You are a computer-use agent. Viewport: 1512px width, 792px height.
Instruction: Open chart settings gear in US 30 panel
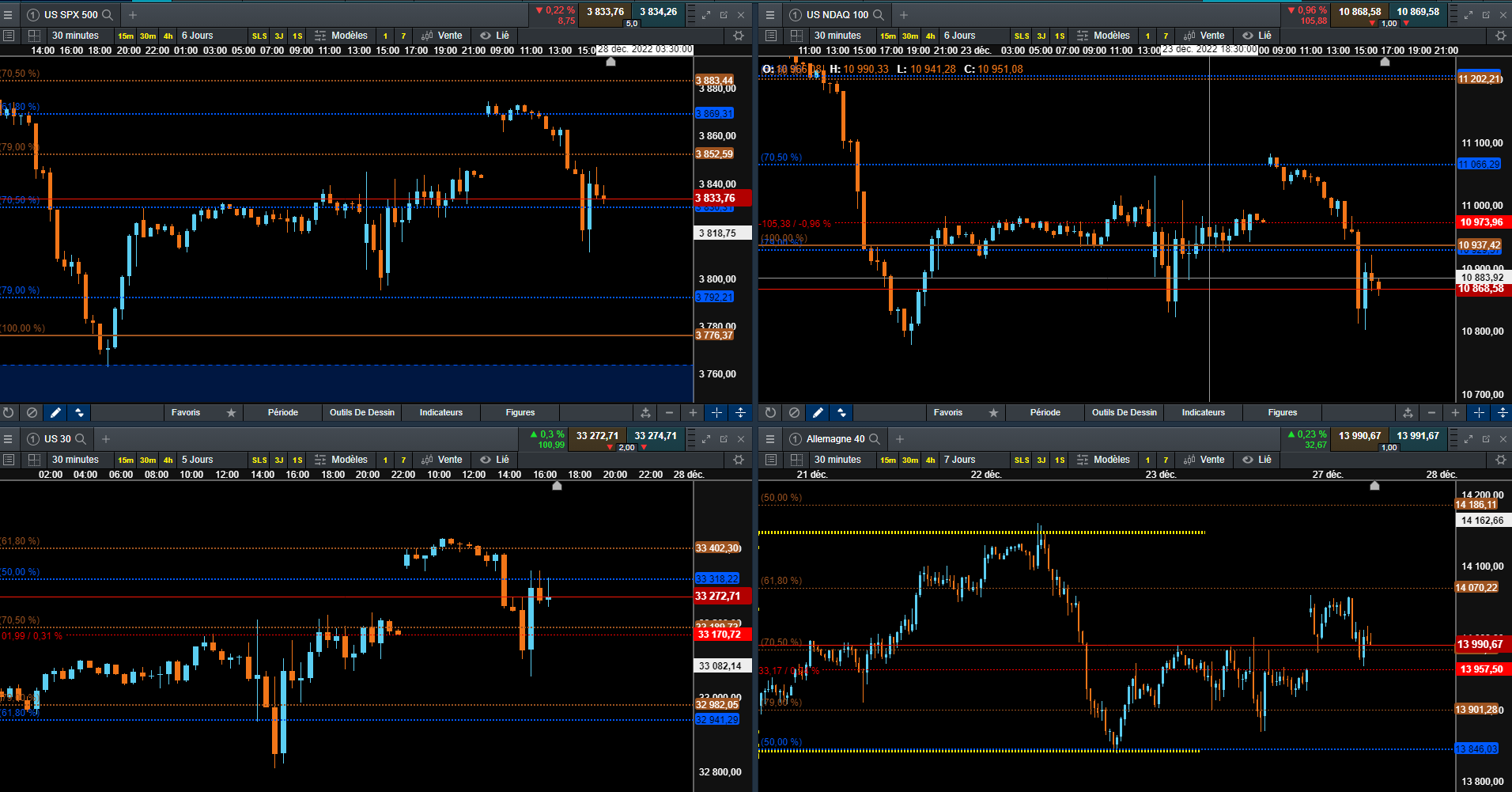pyautogui.click(x=739, y=460)
